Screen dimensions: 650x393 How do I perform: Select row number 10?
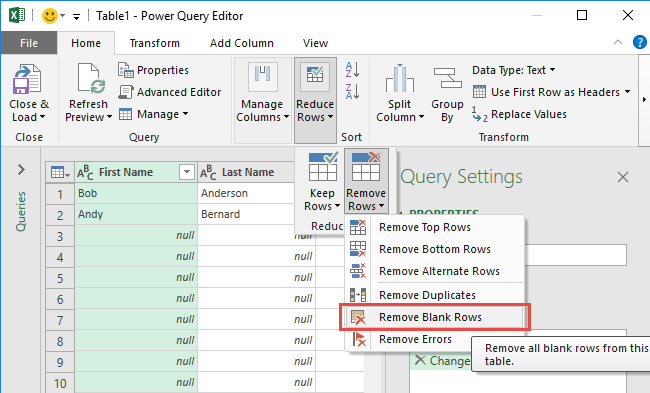click(x=60, y=383)
